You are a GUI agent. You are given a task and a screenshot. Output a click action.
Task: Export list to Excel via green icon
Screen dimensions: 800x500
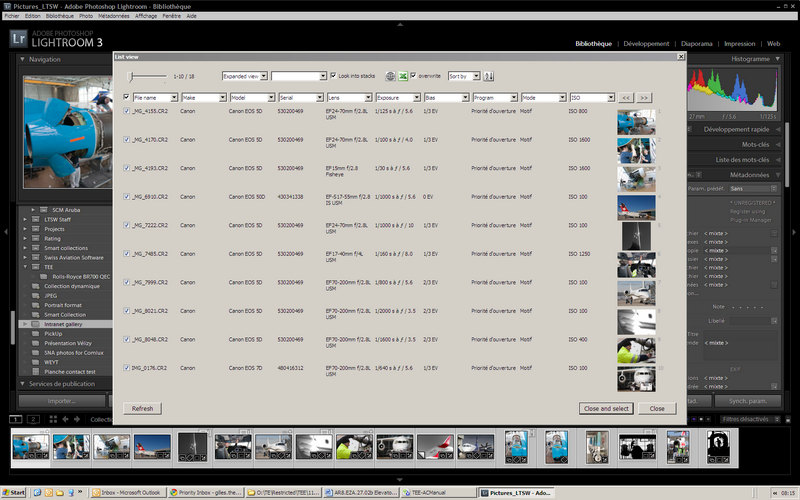point(403,76)
